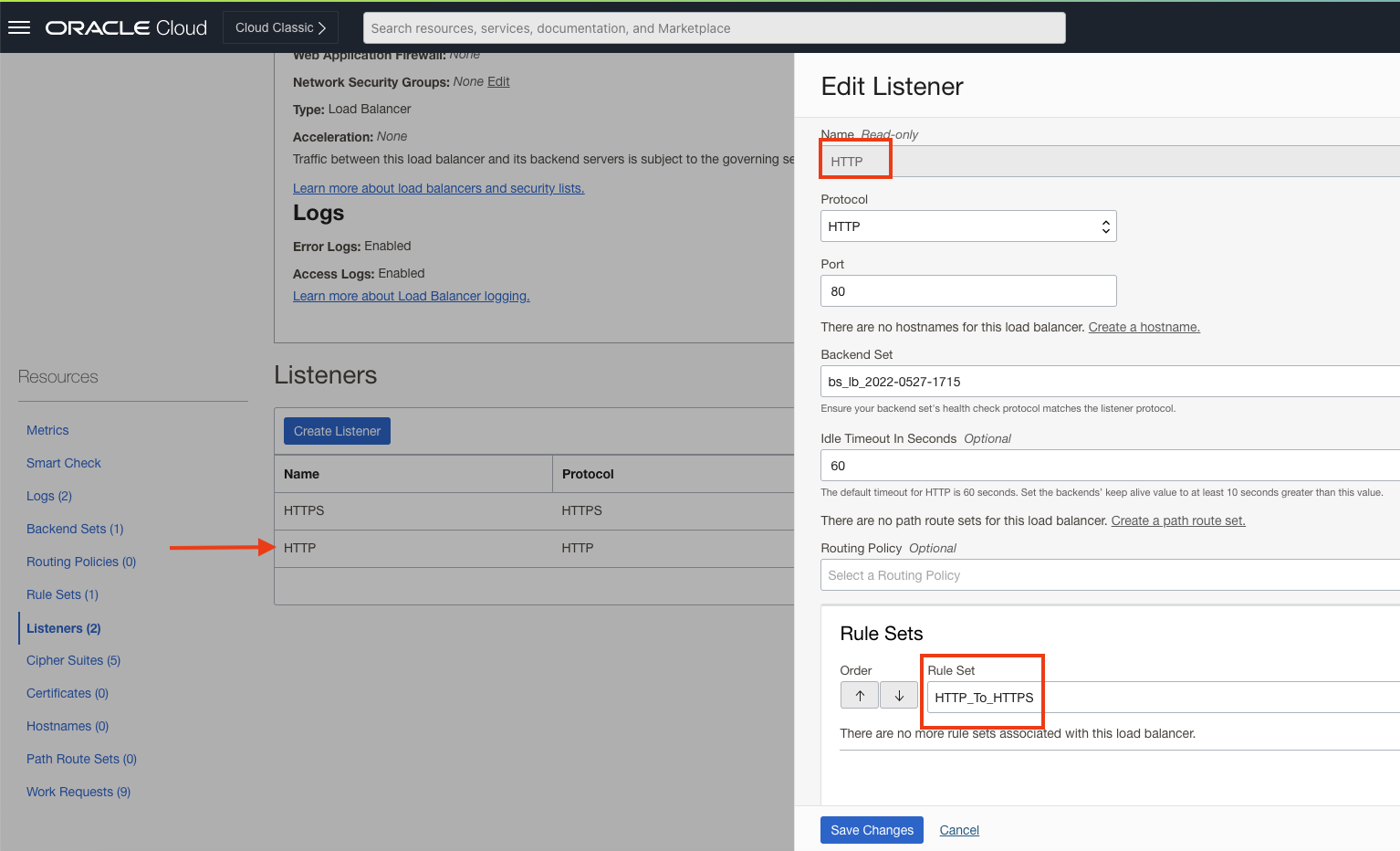Open the search resources field
This screenshot has width=1400, height=851.
[x=714, y=27]
